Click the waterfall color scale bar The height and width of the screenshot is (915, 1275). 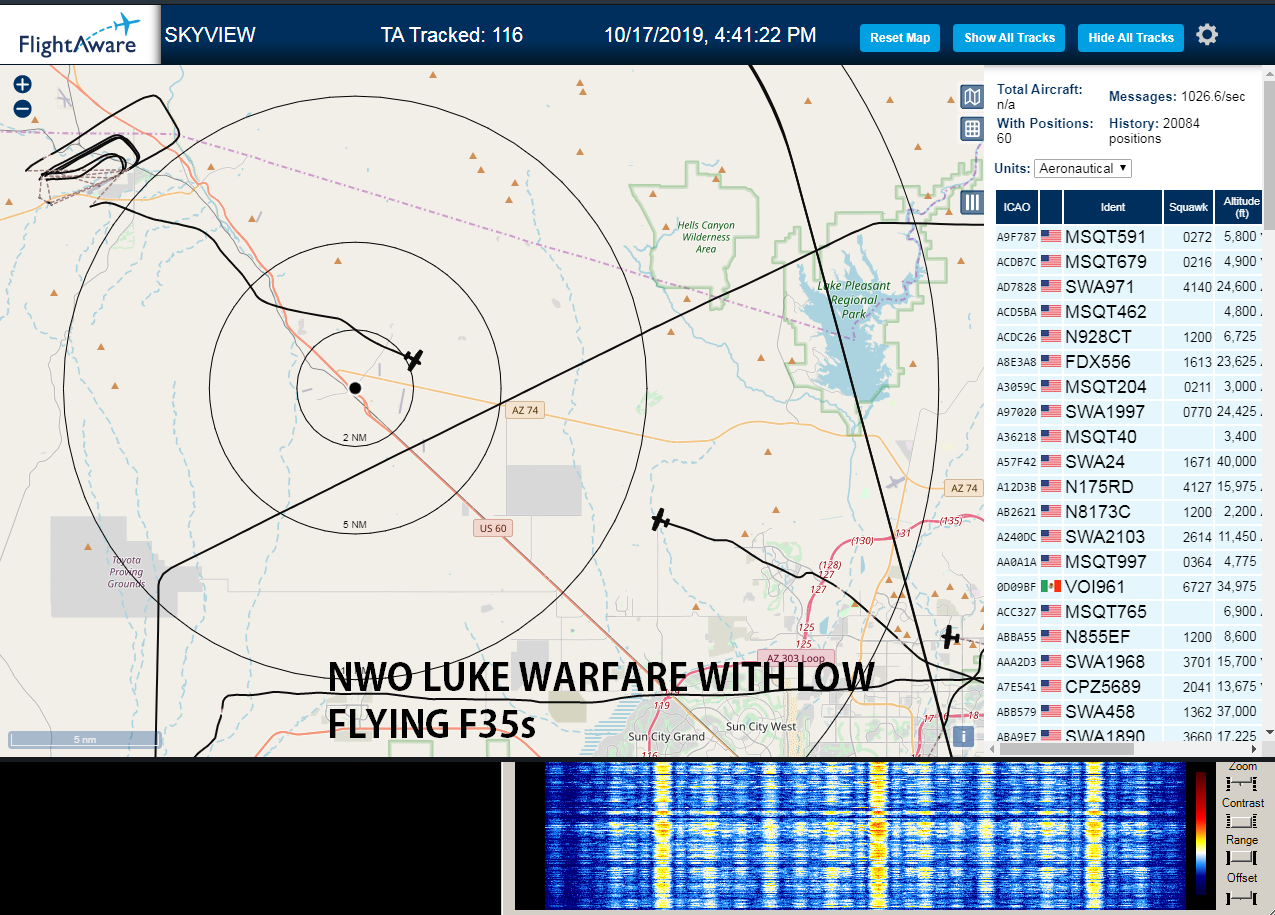[1200, 832]
